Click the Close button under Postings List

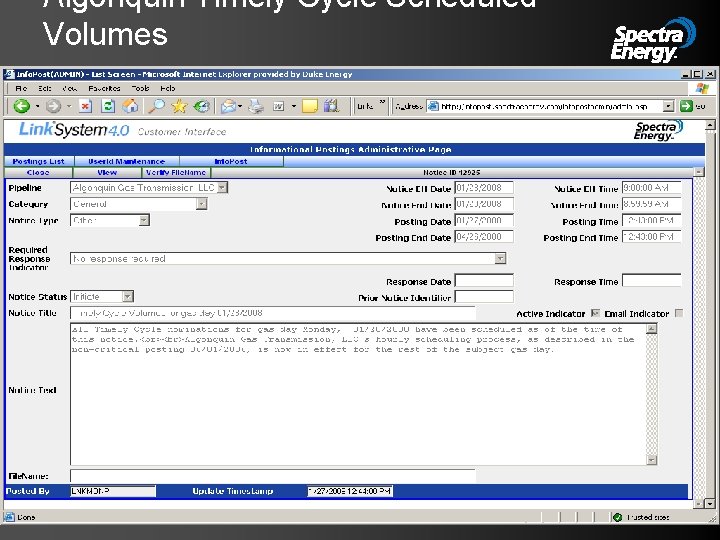click(x=38, y=173)
